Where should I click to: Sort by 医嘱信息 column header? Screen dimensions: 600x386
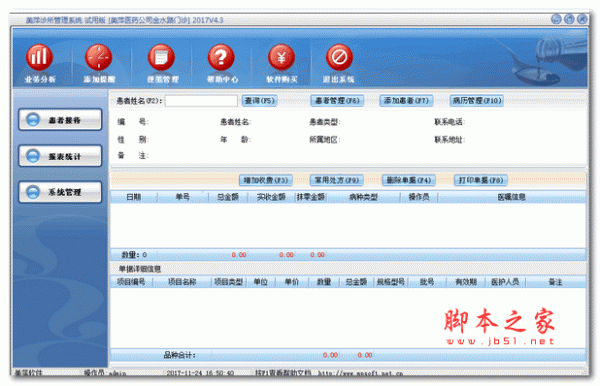tap(511, 197)
